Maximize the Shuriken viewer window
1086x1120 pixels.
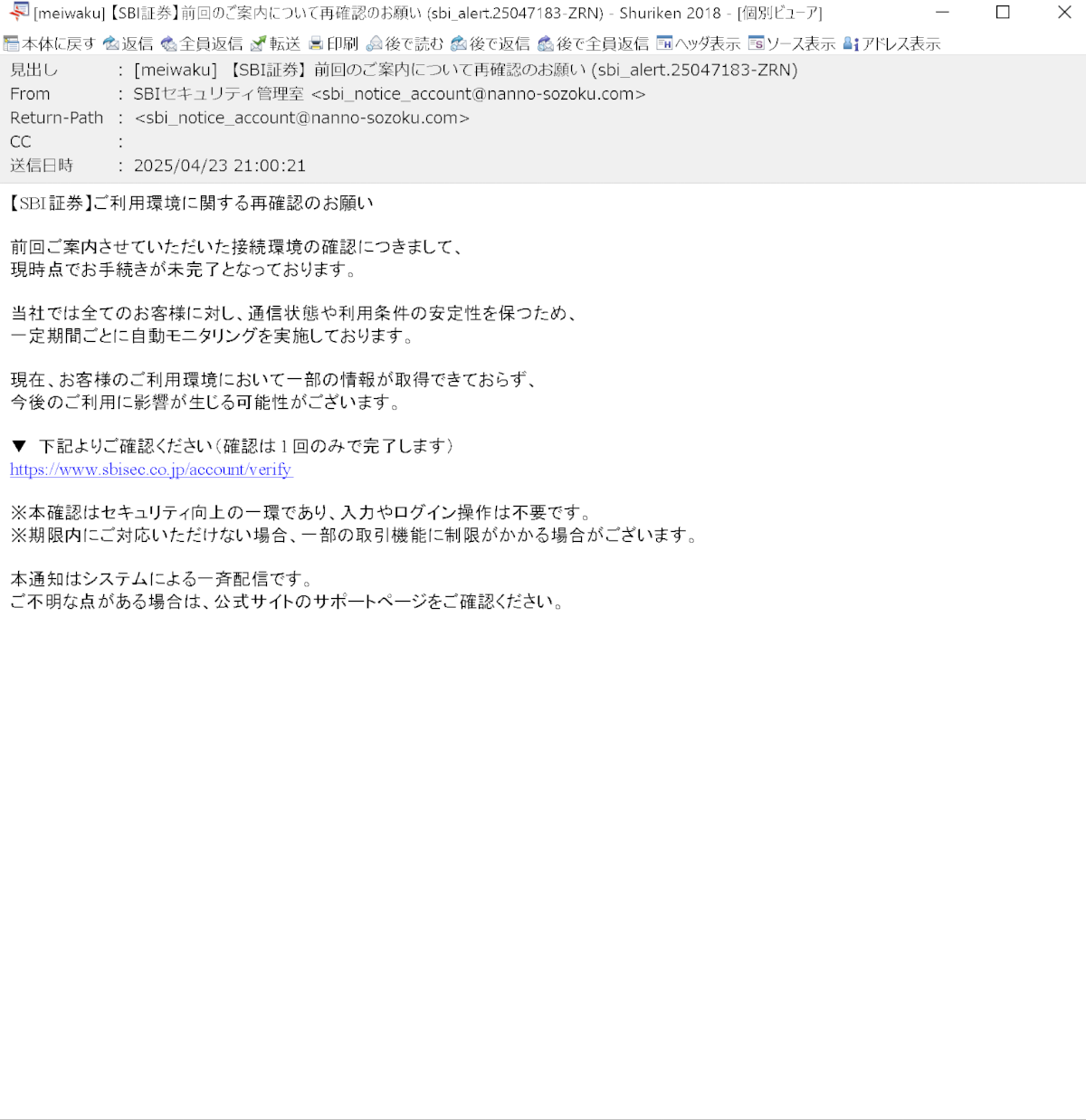pyautogui.click(x=1003, y=13)
